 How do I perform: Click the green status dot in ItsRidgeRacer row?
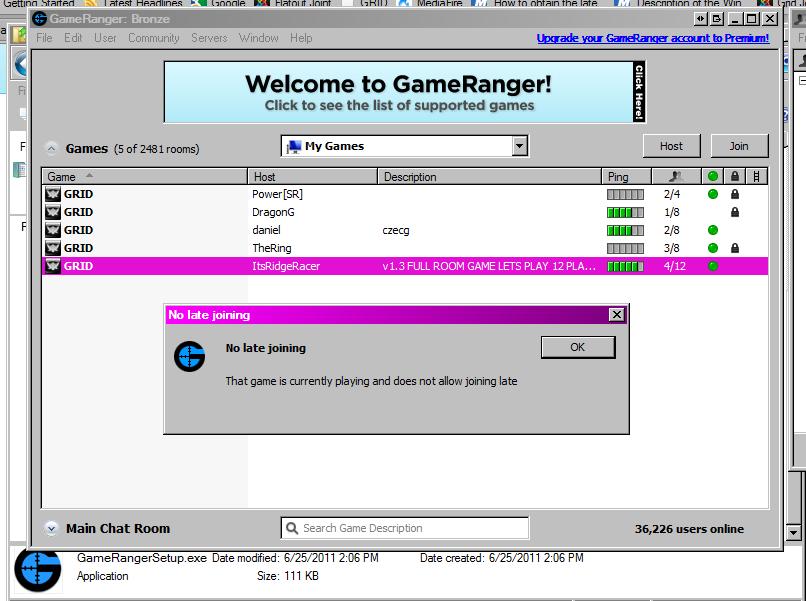click(712, 266)
